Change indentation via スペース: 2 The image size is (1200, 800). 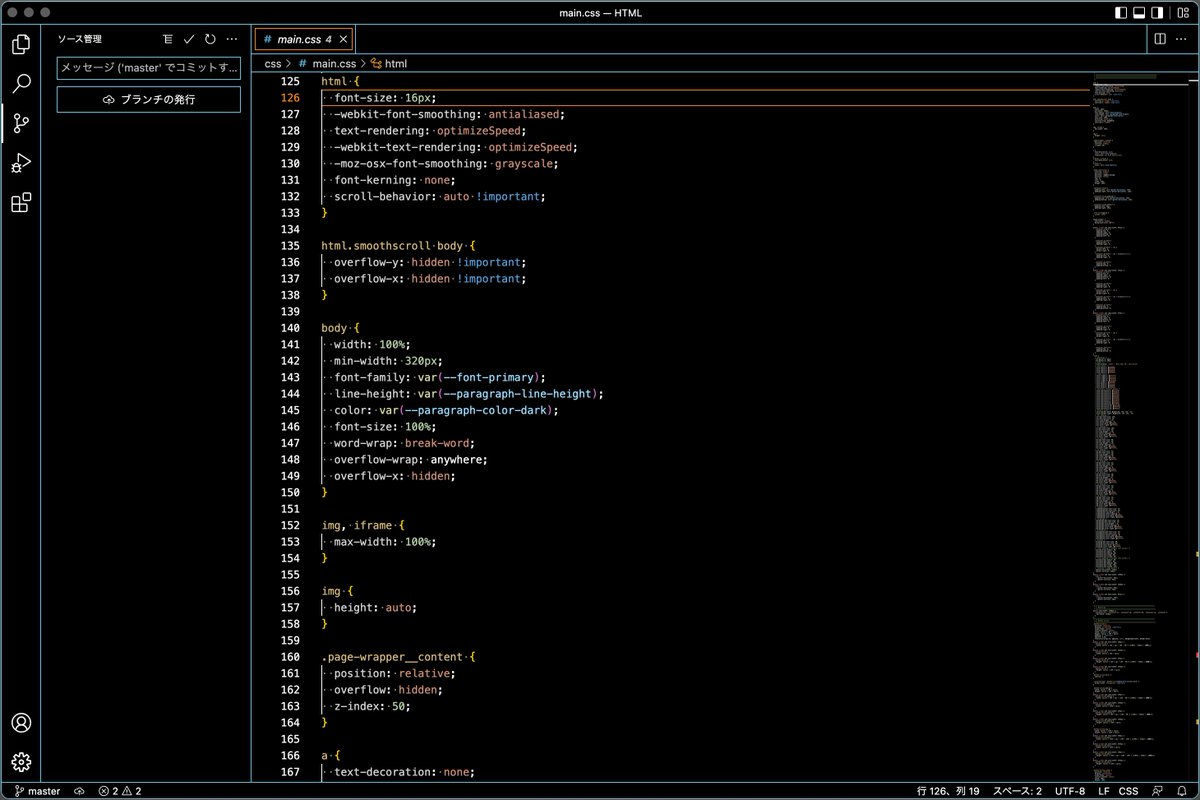tap(1015, 791)
